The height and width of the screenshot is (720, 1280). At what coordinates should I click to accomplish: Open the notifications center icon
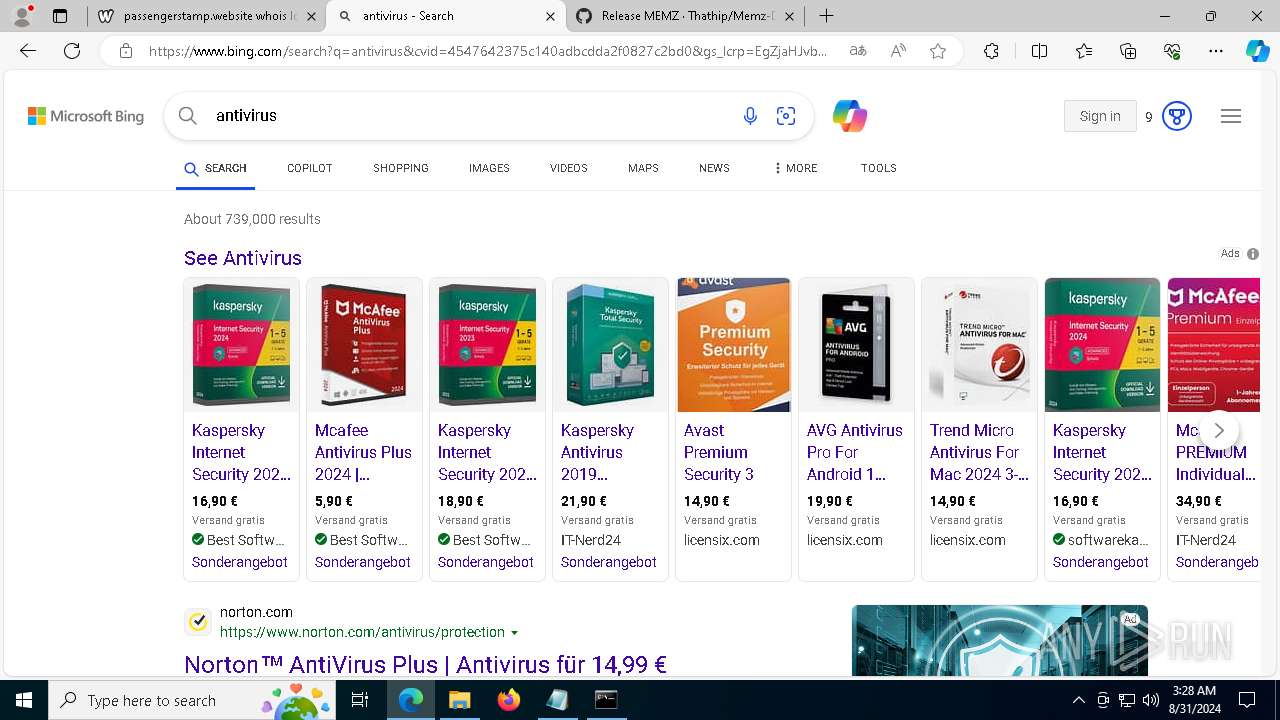tap(1247, 700)
